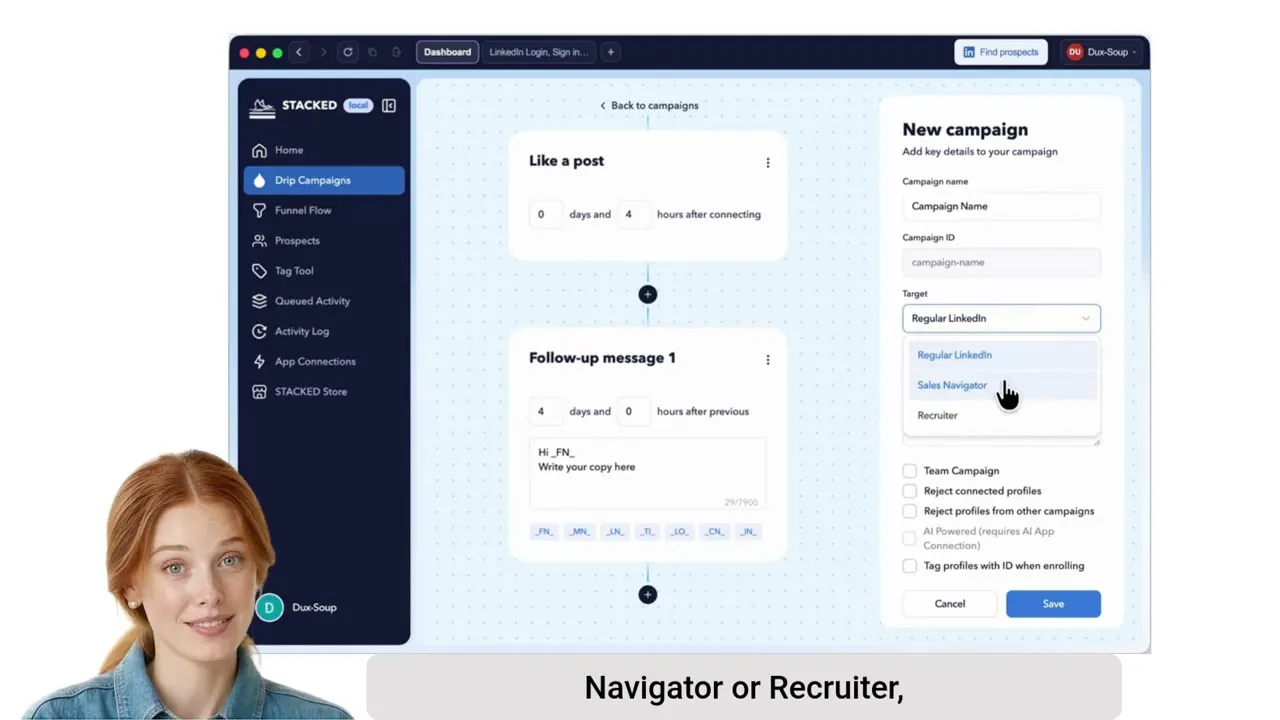Click the Dux-Soup D avatar in sidebar
This screenshot has width=1280, height=720.
click(269, 607)
